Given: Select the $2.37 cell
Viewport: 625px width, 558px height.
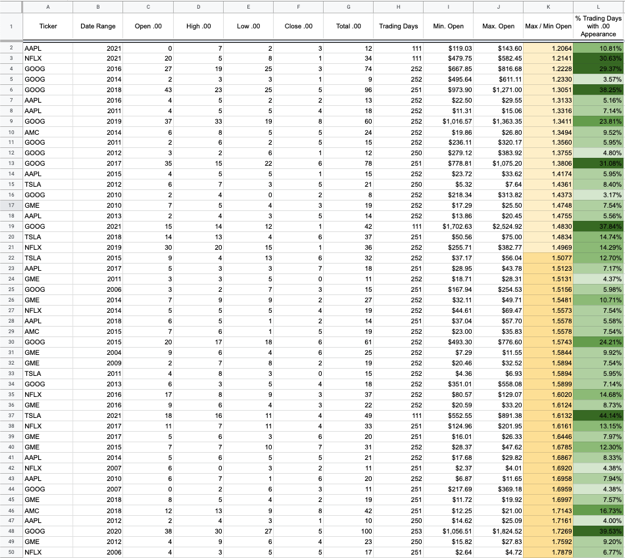Looking at the screenshot, I should point(448,468).
